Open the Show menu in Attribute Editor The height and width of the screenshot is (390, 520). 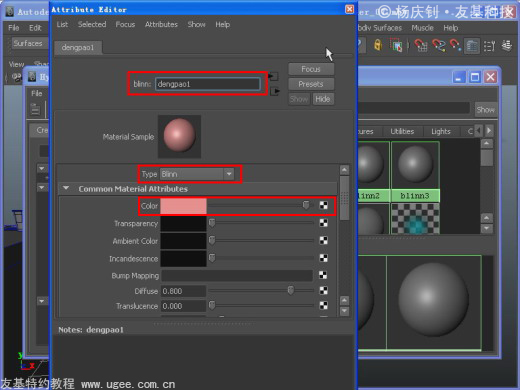(x=196, y=24)
